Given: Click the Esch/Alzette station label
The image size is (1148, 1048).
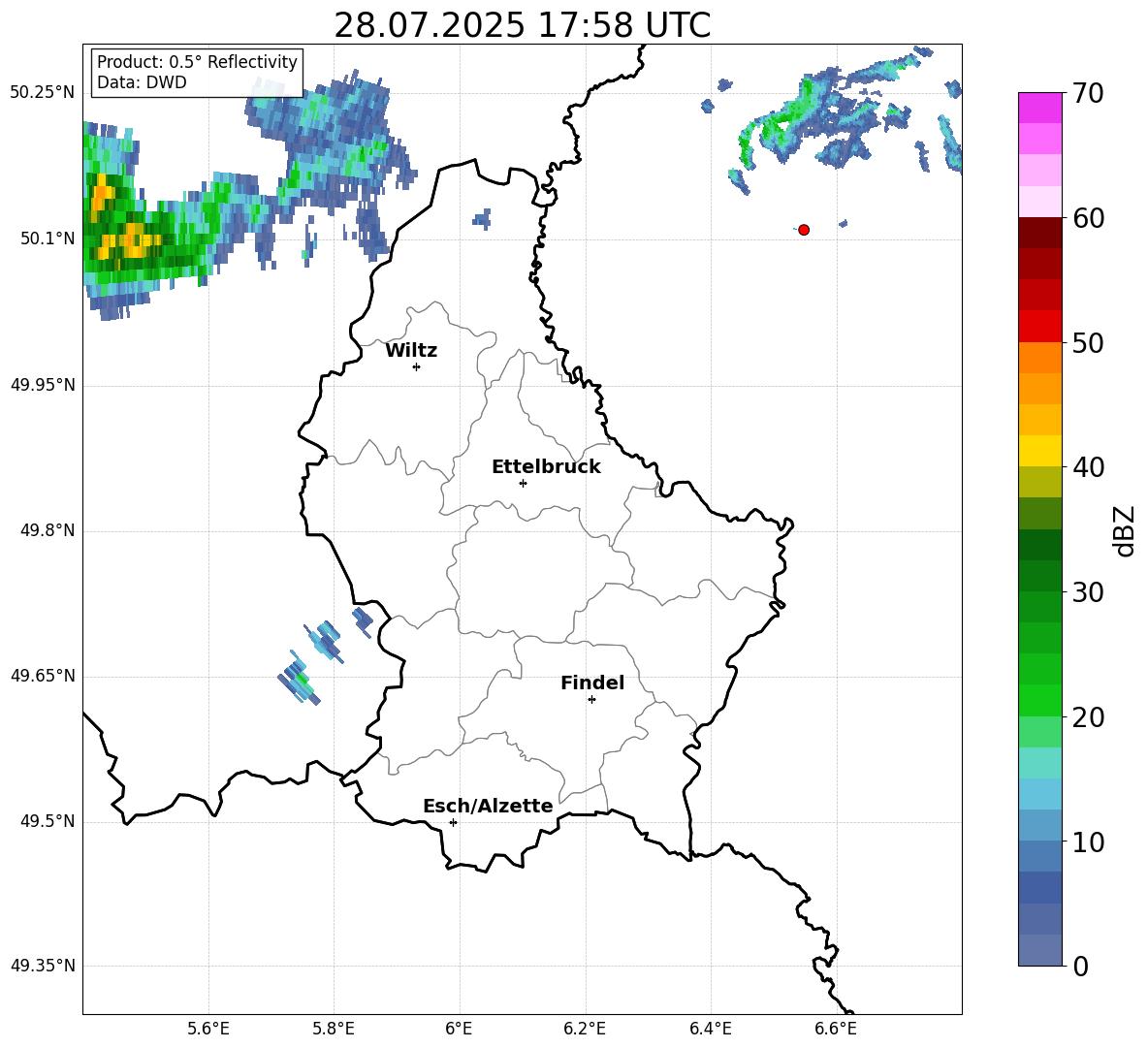Looking at the screenshot, I should 489,806.
